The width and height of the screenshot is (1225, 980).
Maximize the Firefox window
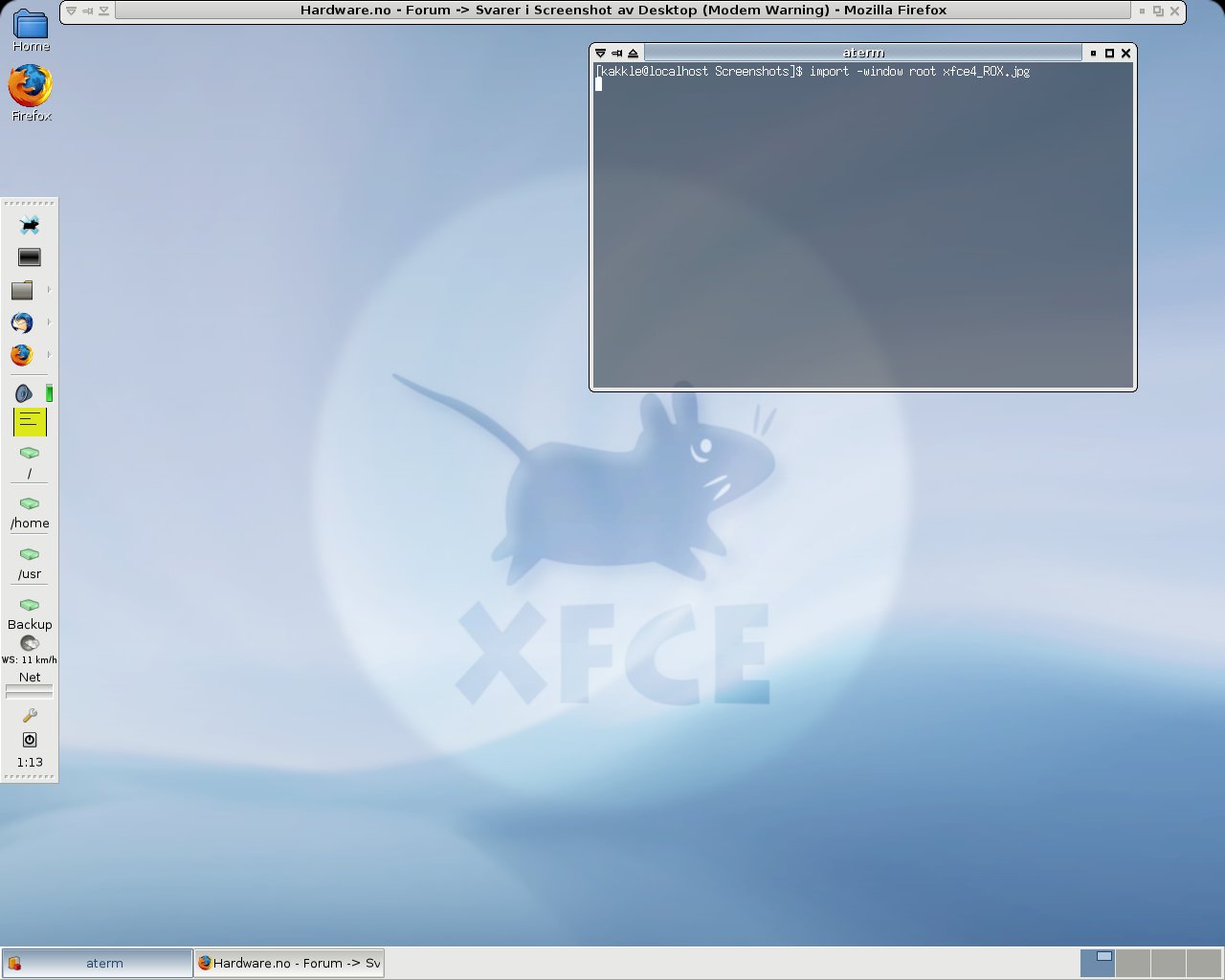1158,11
